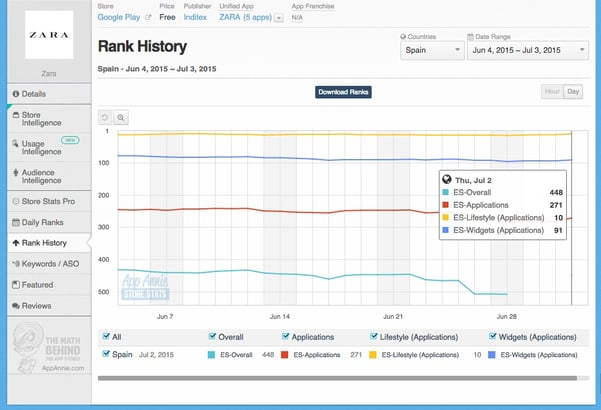Viewport: 601px width, 410px height.
Task: Open Daily Ranks calendar item
Action: click(x=44, y=221)
